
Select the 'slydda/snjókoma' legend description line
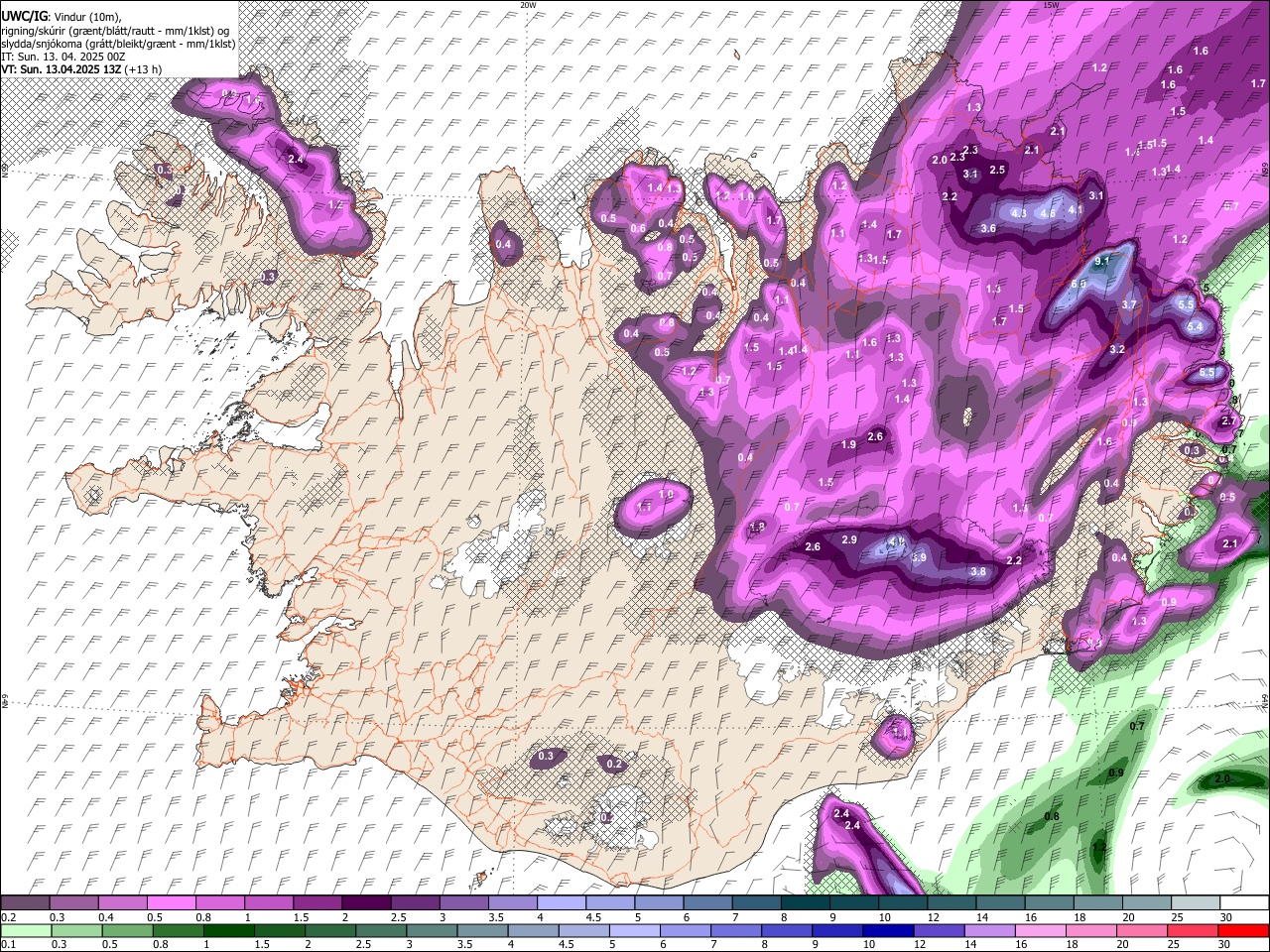point(118,44)
